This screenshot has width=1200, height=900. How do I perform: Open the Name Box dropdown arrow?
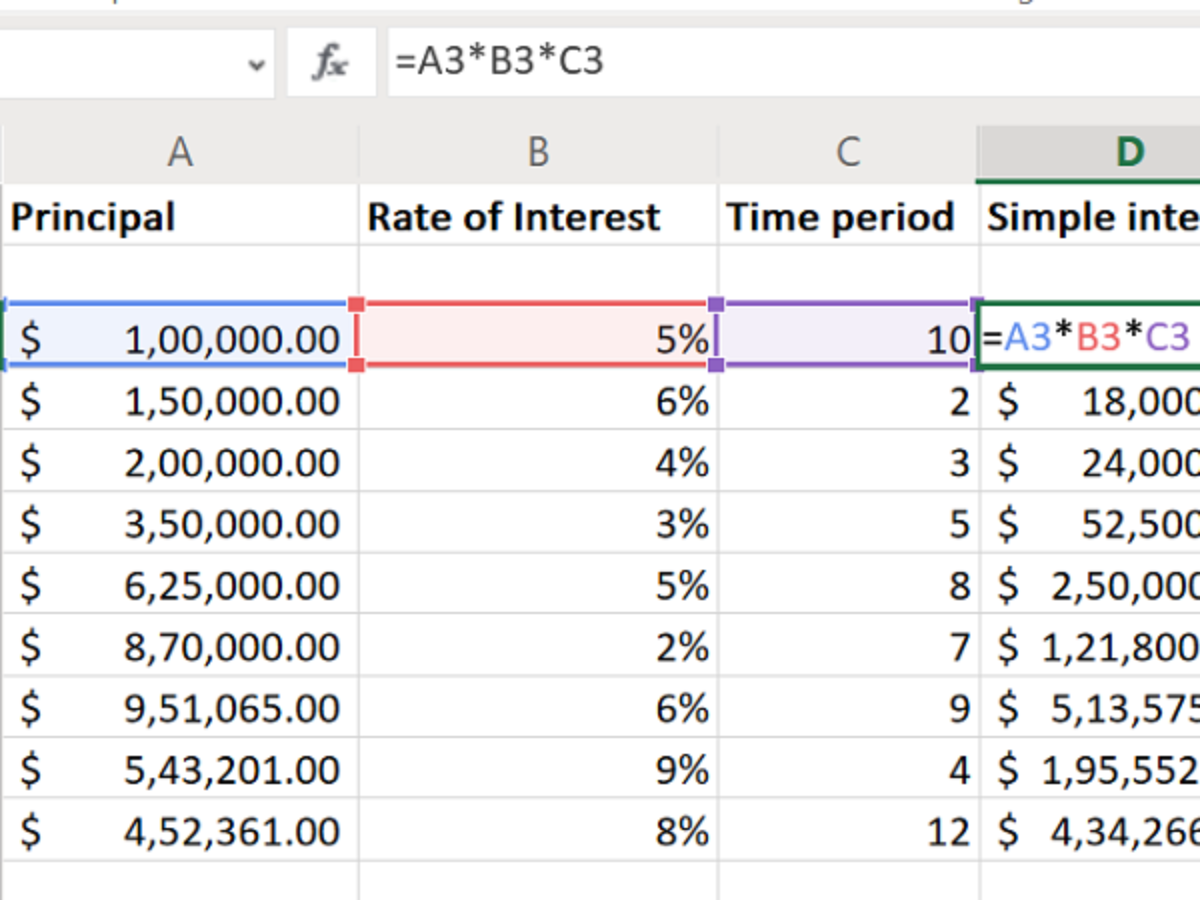click(x=257, y=65)
